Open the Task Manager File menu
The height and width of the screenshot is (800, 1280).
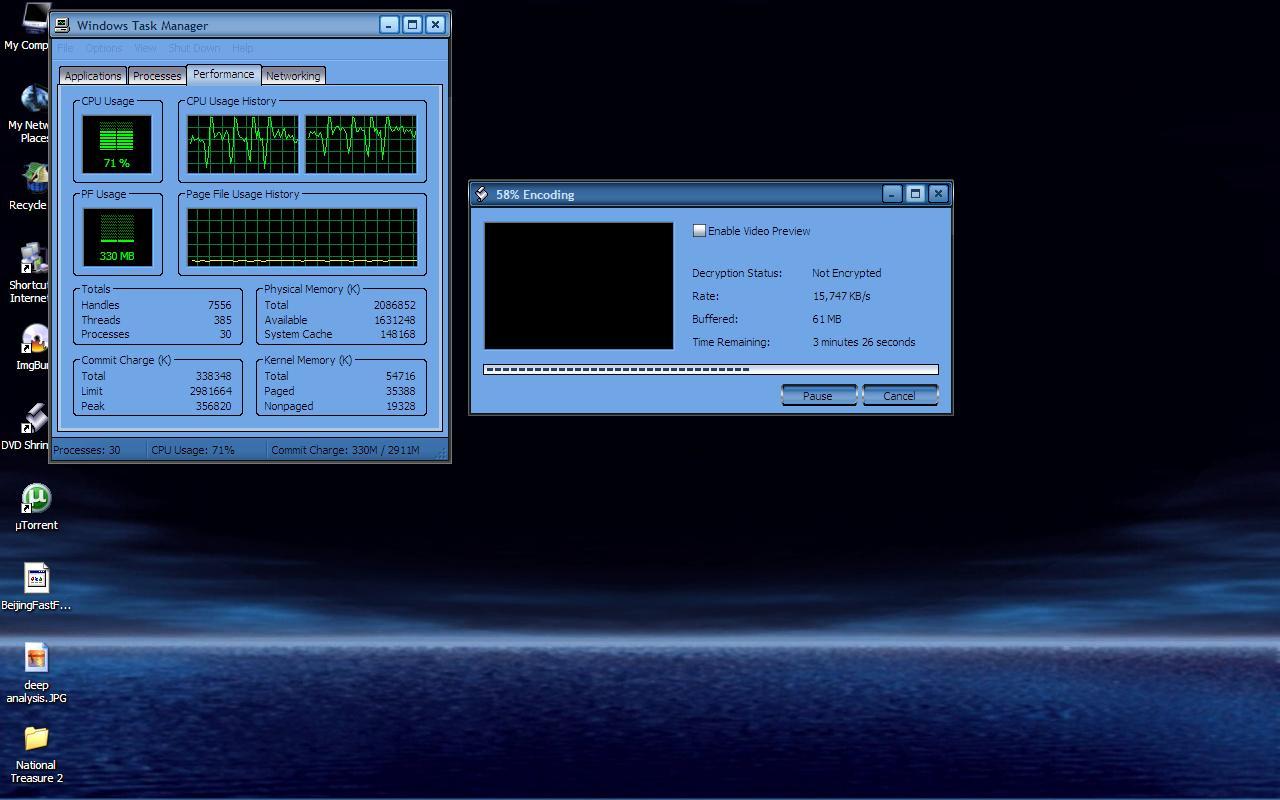66,48
